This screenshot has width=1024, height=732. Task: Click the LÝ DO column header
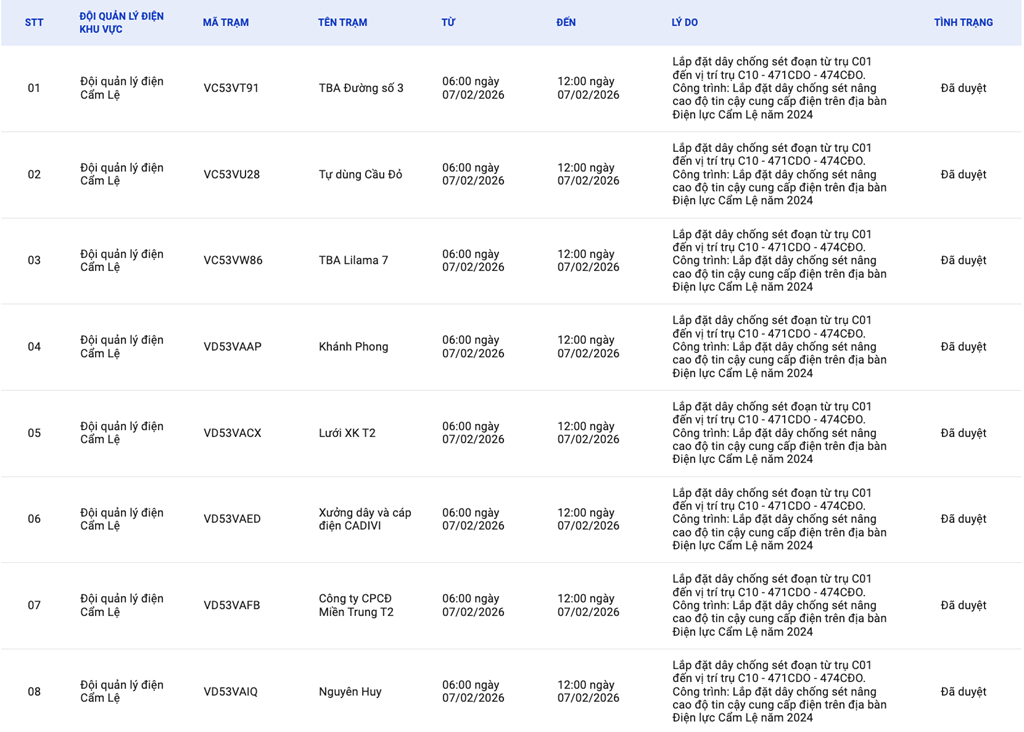click(x=685, y=22)
